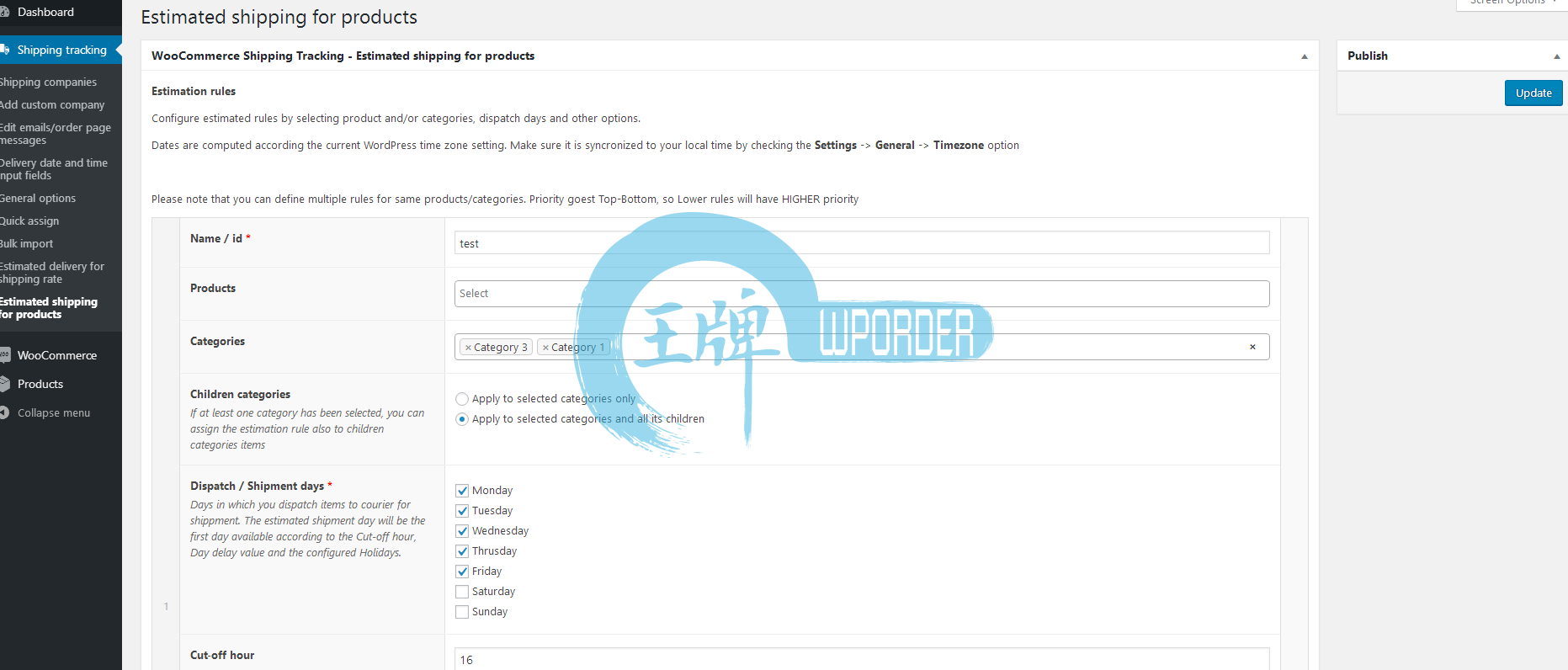Open Edit emails/order page messages
The height and width of the screenshot is (670, 1568).
click(x=56, y=134)
